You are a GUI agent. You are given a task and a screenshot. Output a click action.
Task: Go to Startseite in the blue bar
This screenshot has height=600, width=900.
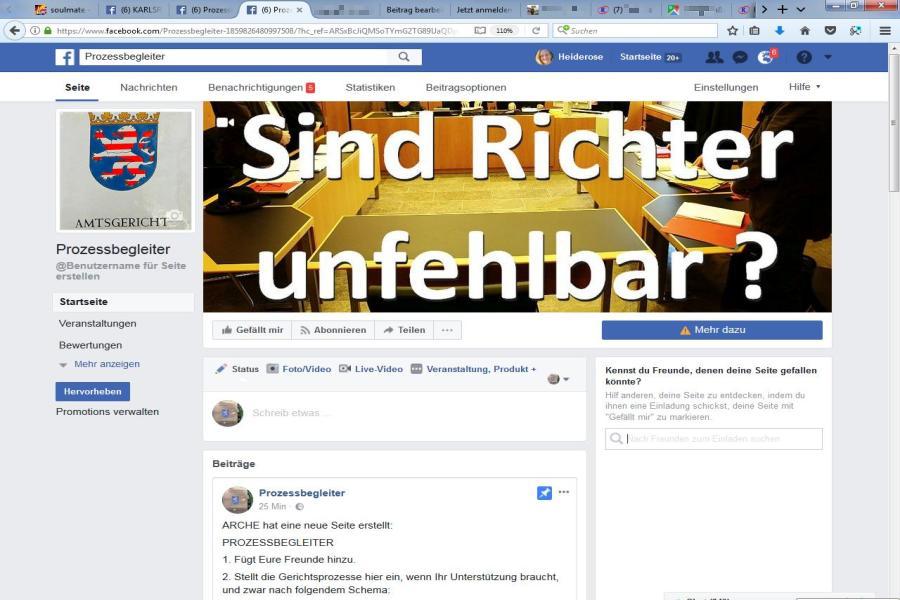click(x=641, y=57)
